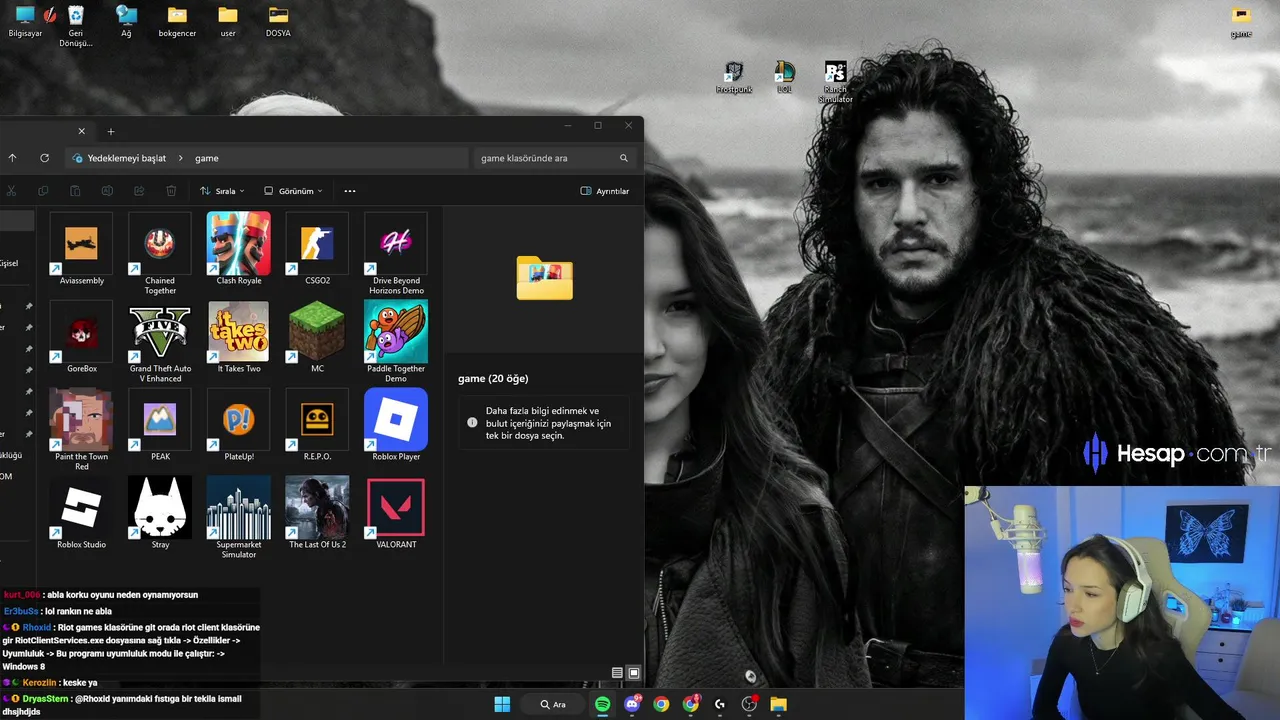Click the Rename toolbar icon
The image size is (1280, 720).
[107, 191]
